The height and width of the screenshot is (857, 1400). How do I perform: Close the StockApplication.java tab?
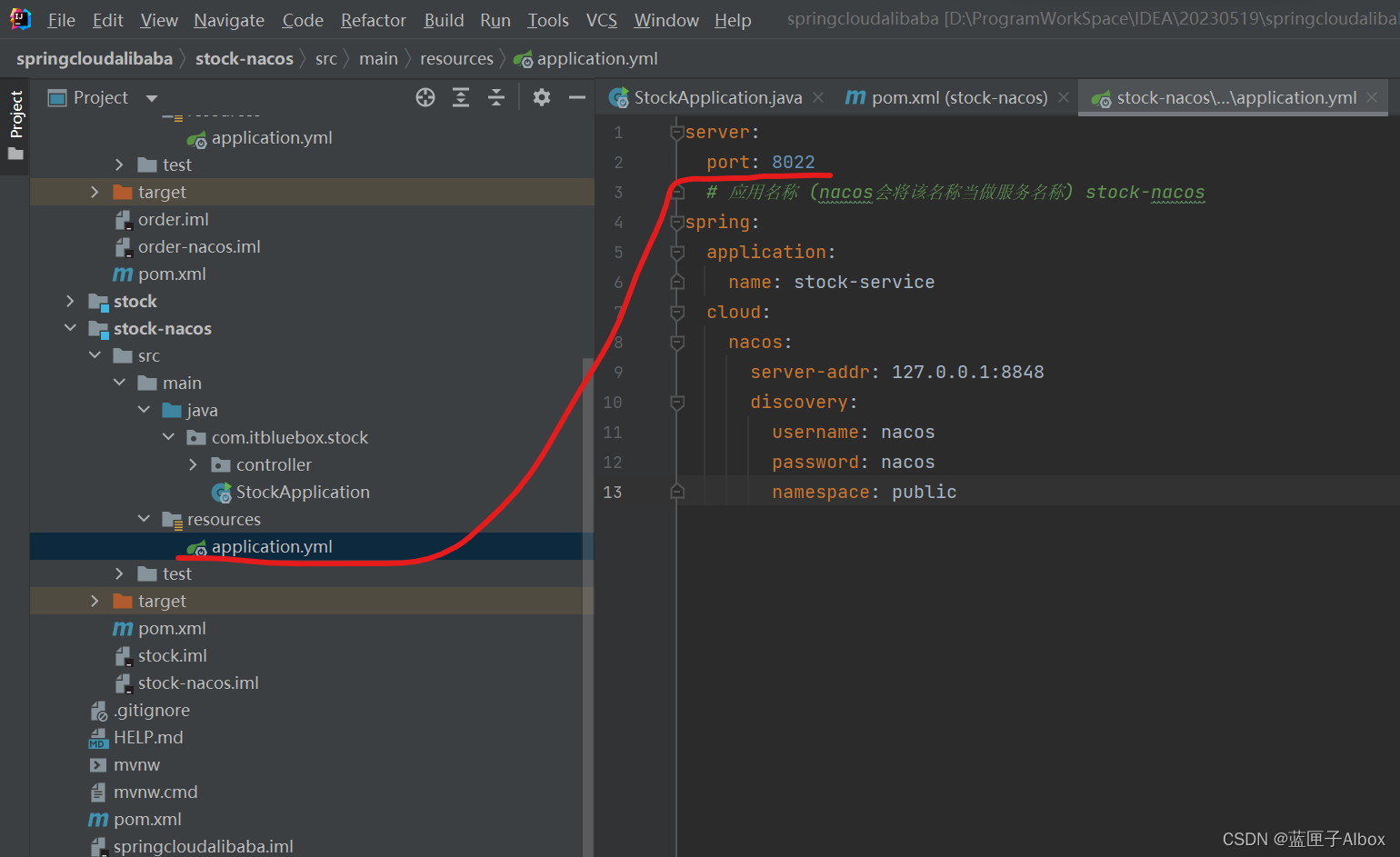[818, 97]
